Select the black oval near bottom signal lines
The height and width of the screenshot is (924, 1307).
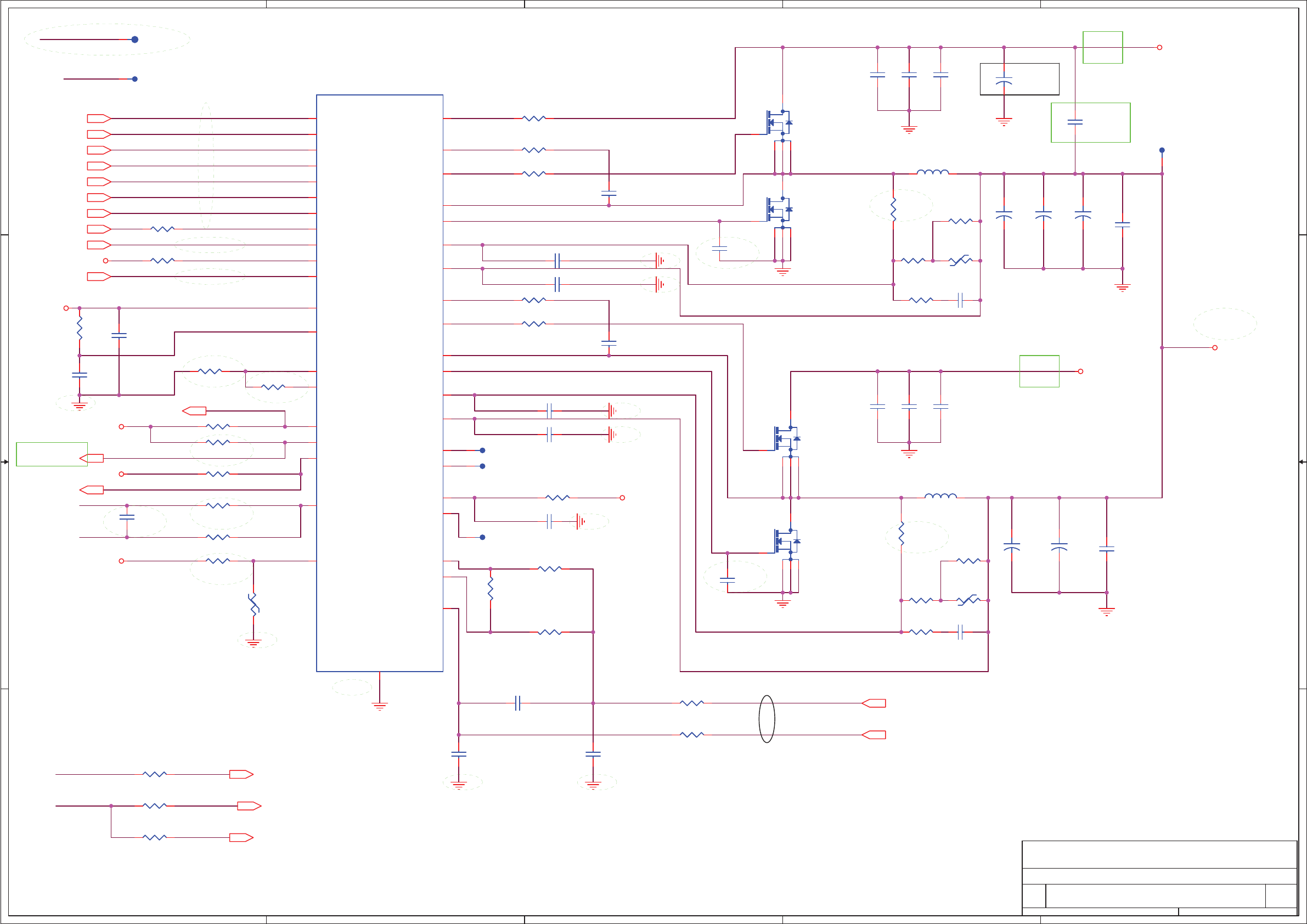(767, 718)
